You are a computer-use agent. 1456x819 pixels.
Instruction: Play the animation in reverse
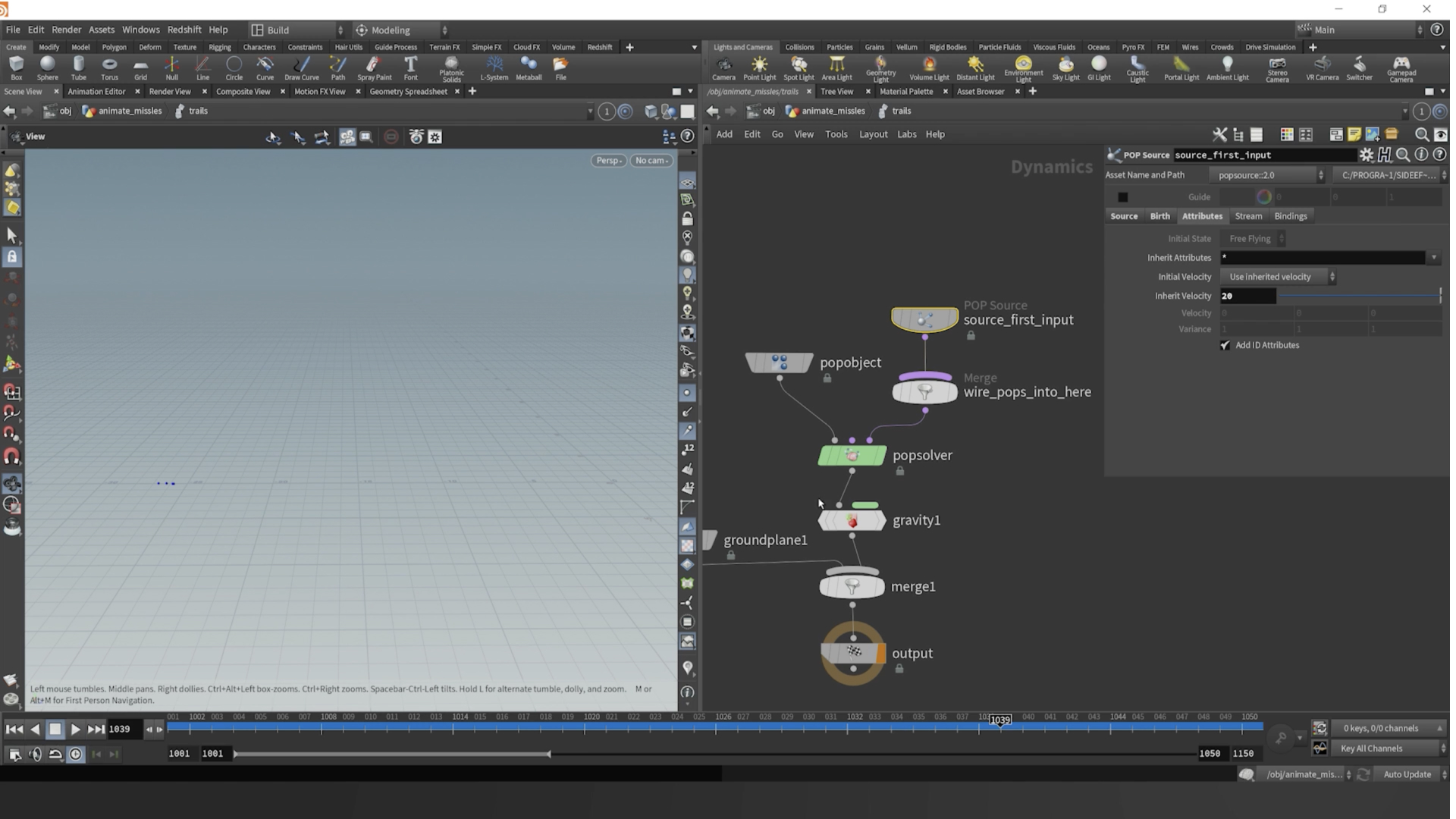pyautogui.click(x=35, y=730)
